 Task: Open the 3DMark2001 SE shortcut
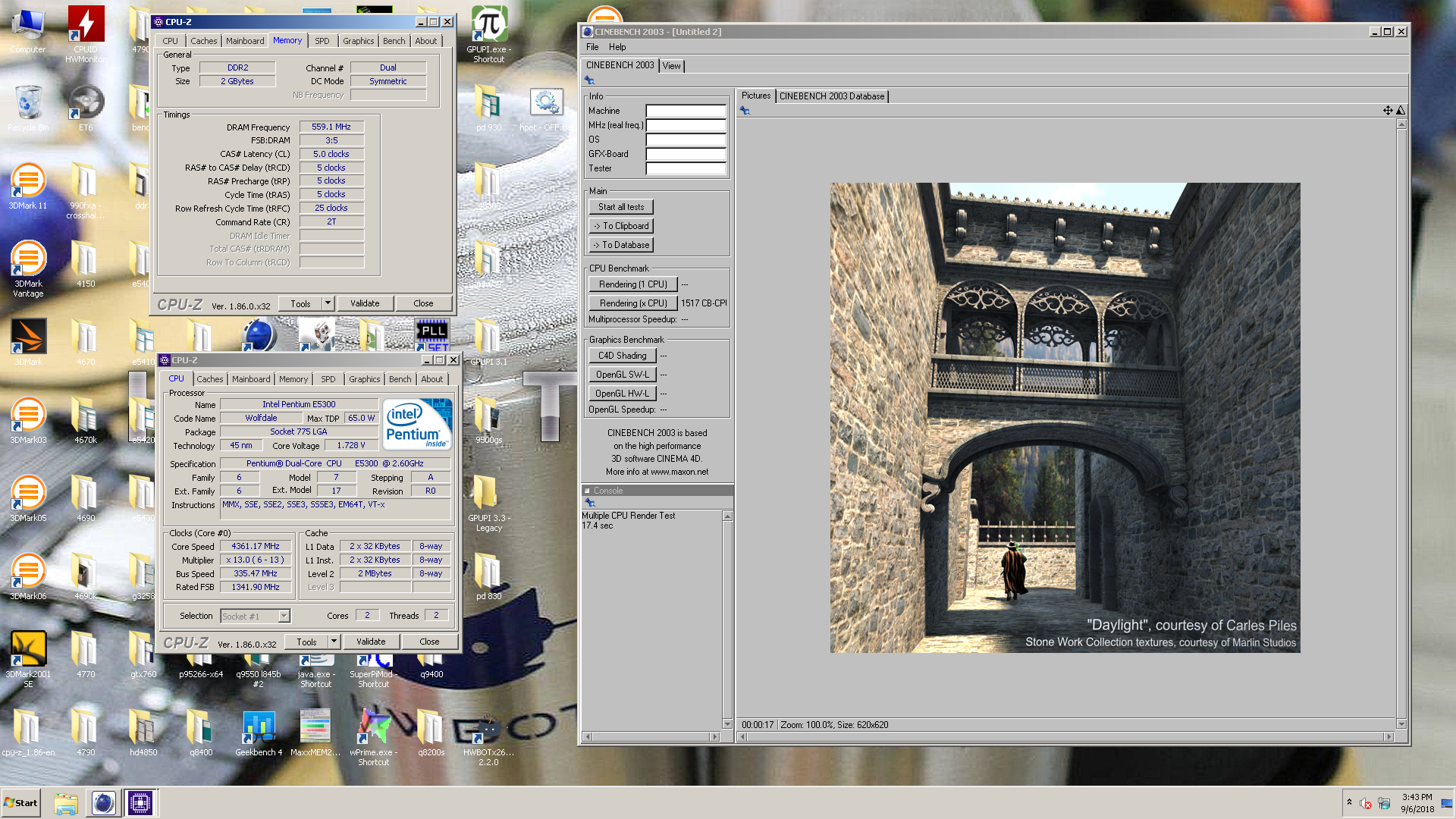tap(28, 660)
